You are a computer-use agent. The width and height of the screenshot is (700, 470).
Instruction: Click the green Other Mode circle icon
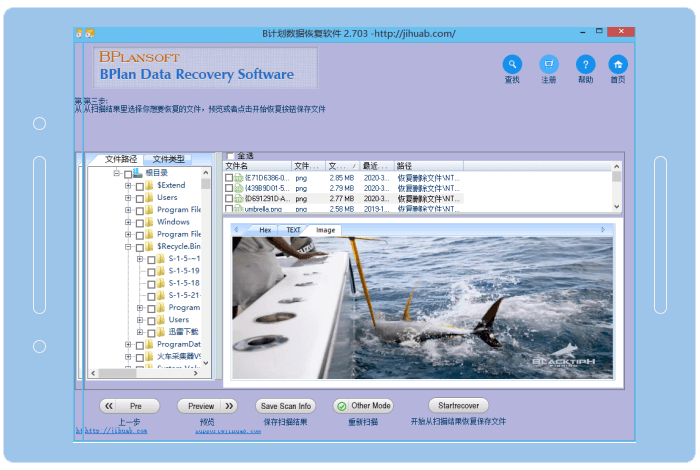341,406
